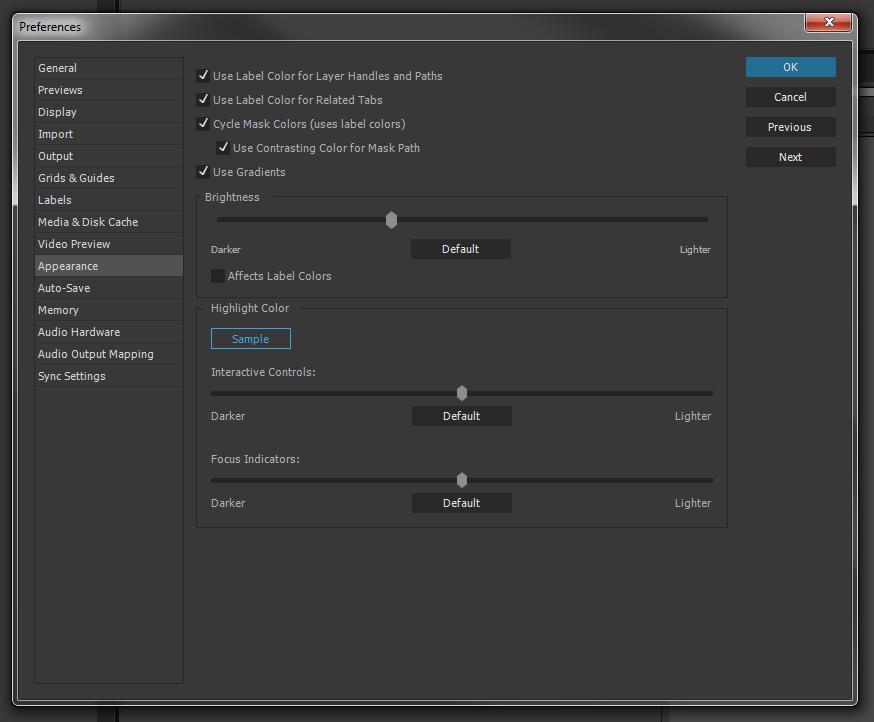This screenshot has height=722, width=874.
Task: Click the Darker label under Focus Indicators
Action: (x=228, y=503)
